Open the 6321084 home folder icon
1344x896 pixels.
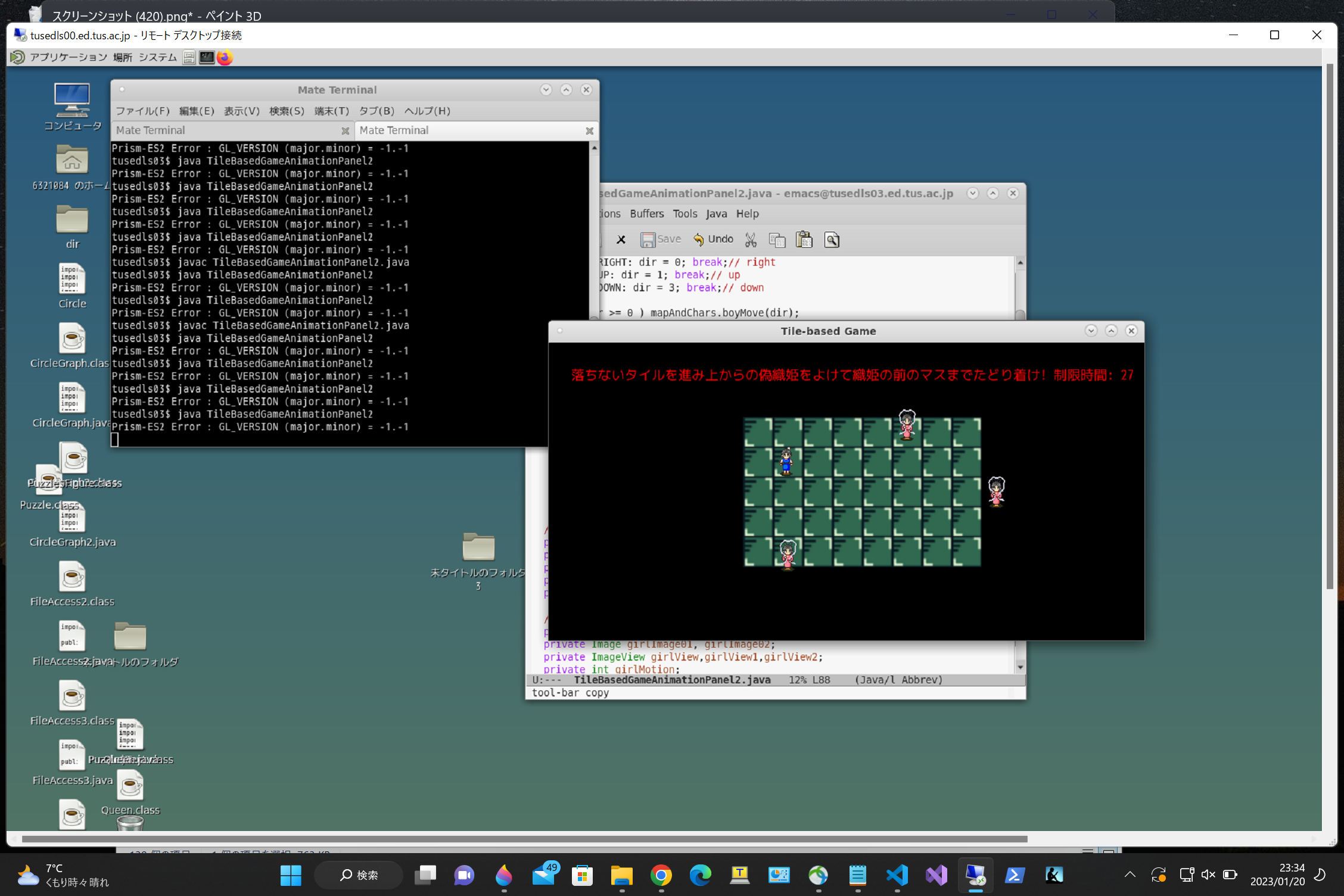(x=72, y=168)
